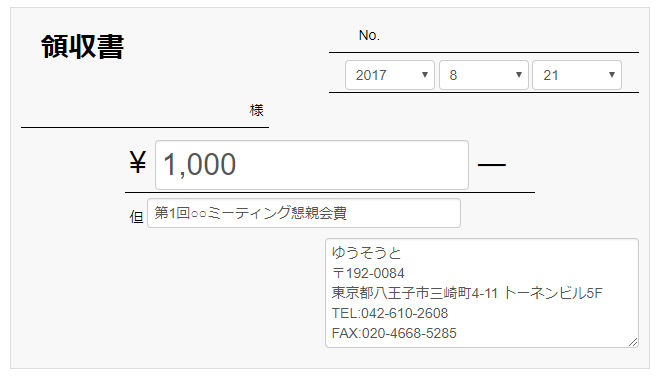The height and width of the screenshot is (379, 659).
Task: Click the 様 honorific label
Action: 256,111
